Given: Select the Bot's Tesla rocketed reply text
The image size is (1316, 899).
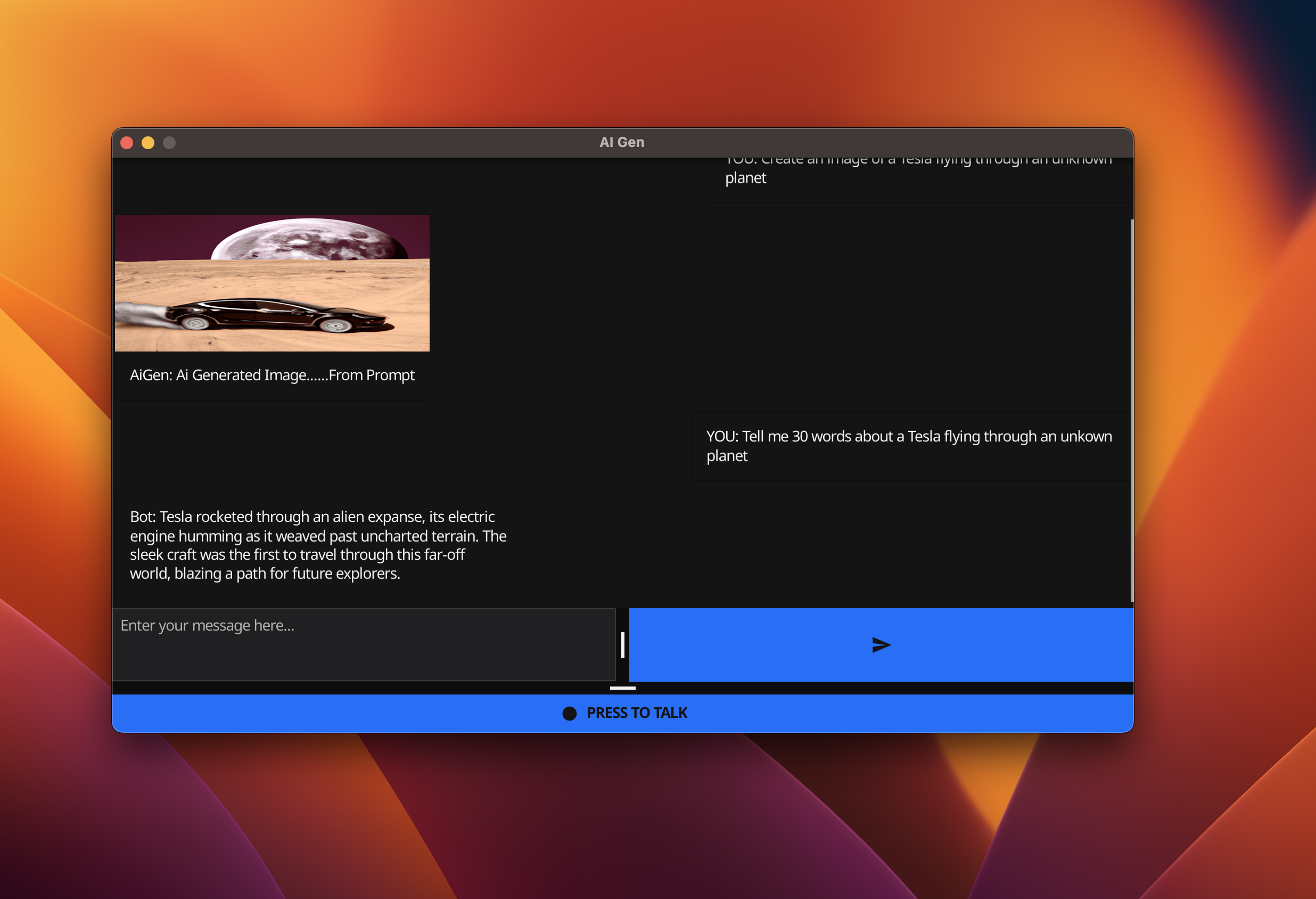Looking at the screenshot, I should (x=318, y=545).
